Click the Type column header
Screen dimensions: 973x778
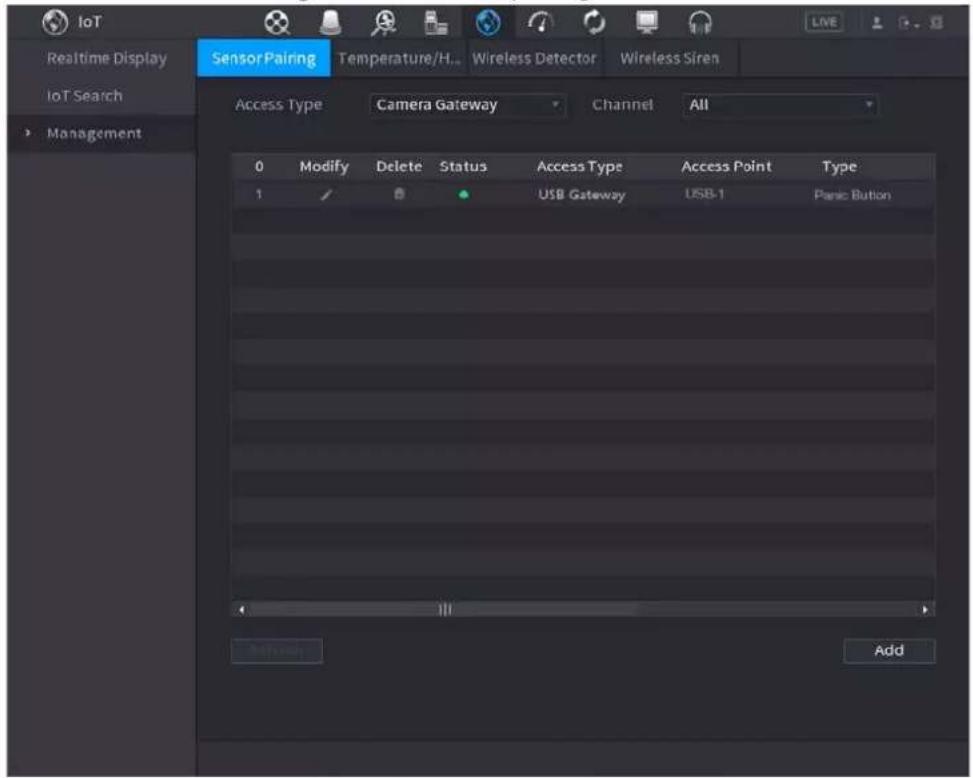pos(840,166)
